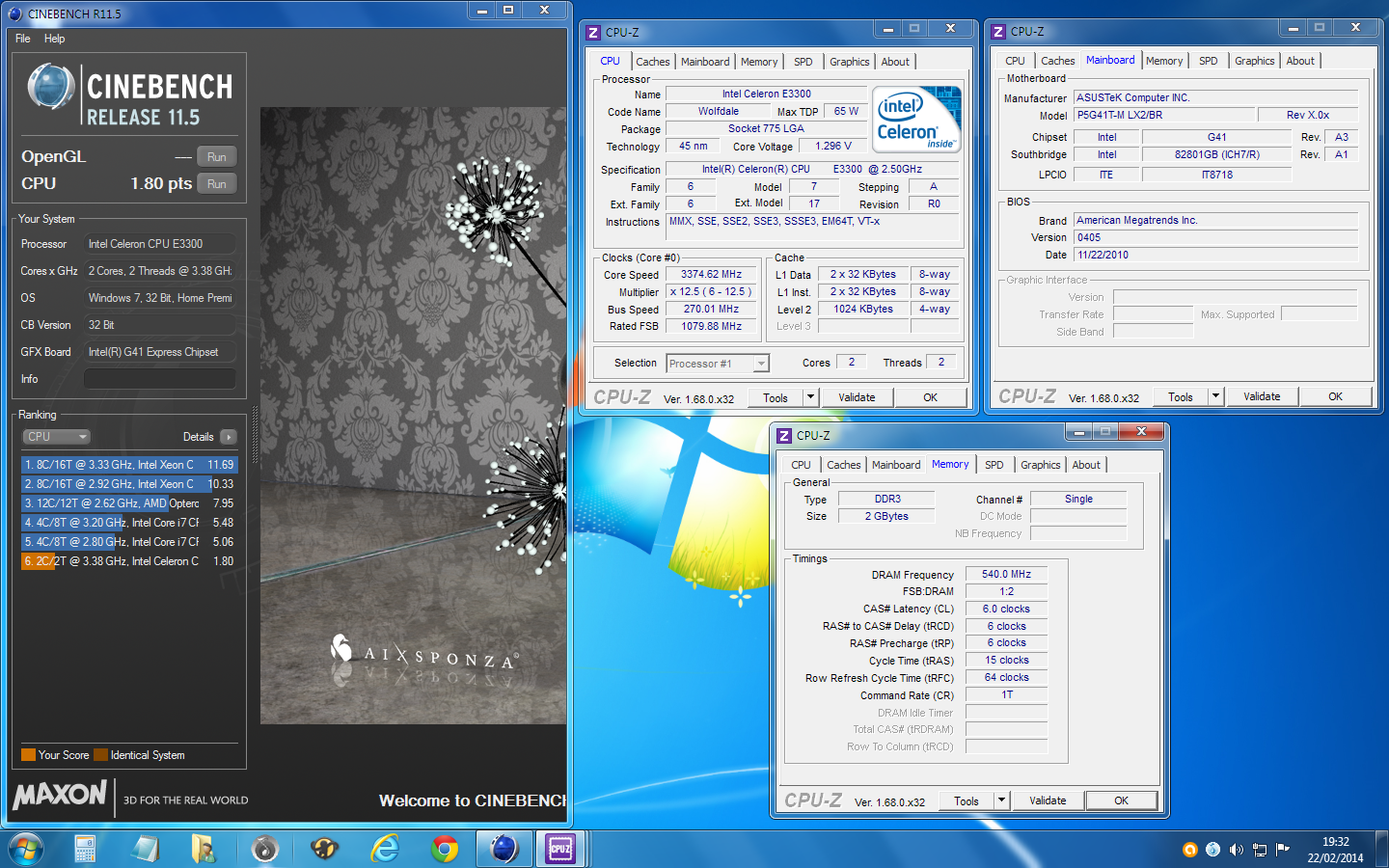Click the Bus Speed value 270.01 MHz
Screen dimensions: 1389x868
pyautogui.click(x=712, y=310)
